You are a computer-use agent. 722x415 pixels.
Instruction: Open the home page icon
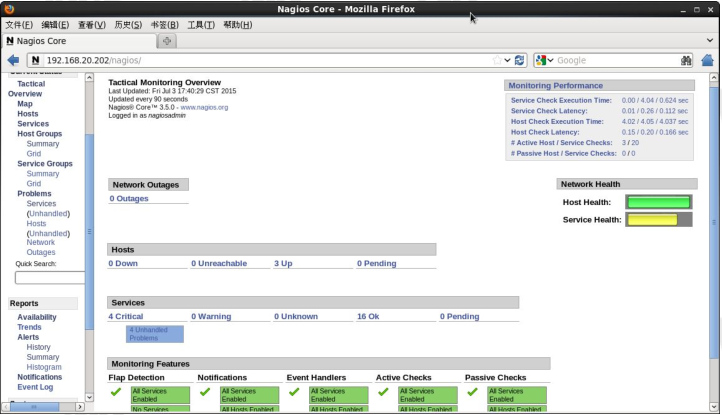coord(707,60)
